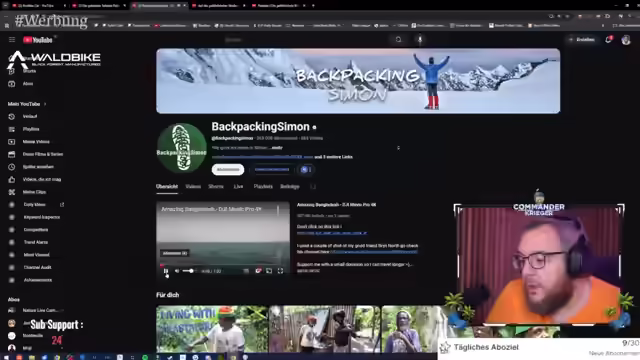Open link under 'Don't click on this link'
This screenshot has height=360, width=640.
(332, 233)
